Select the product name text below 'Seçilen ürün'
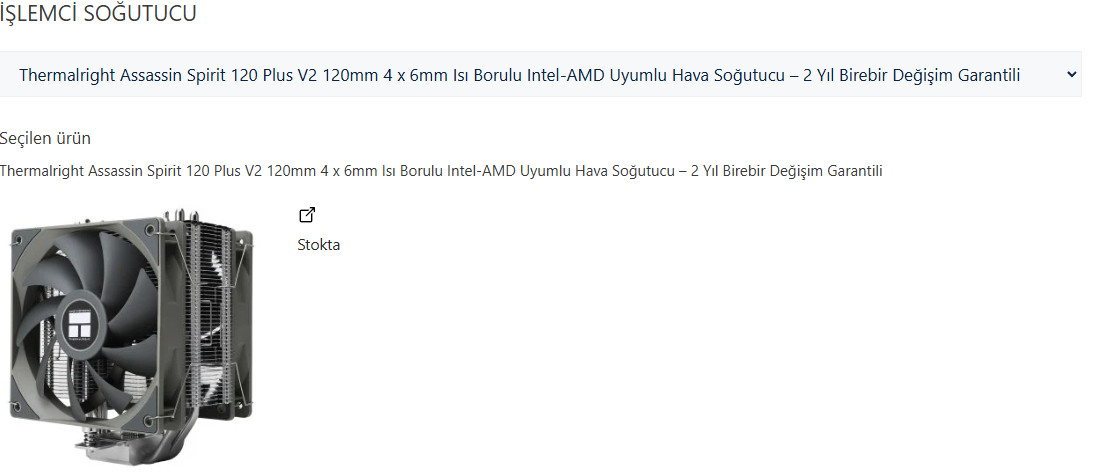Image resolution: width=1108 pixels, height=474 pixels. pyautogui.click(x=441, y=171)
